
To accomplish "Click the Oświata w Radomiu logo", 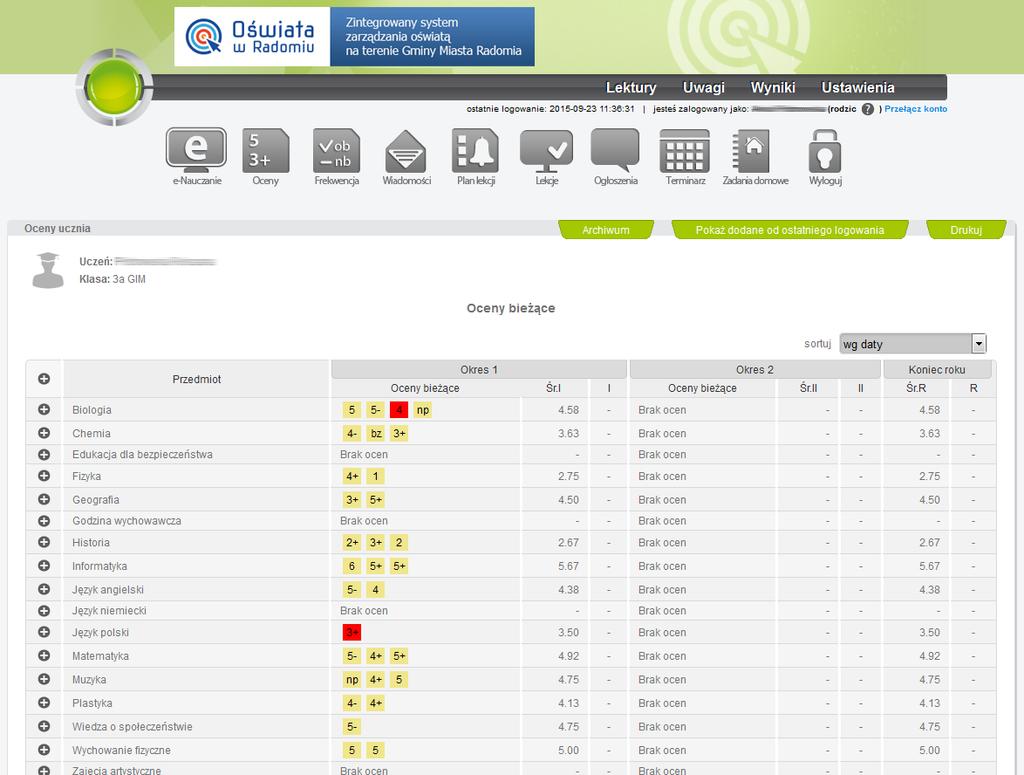I will tap(251, 37).
